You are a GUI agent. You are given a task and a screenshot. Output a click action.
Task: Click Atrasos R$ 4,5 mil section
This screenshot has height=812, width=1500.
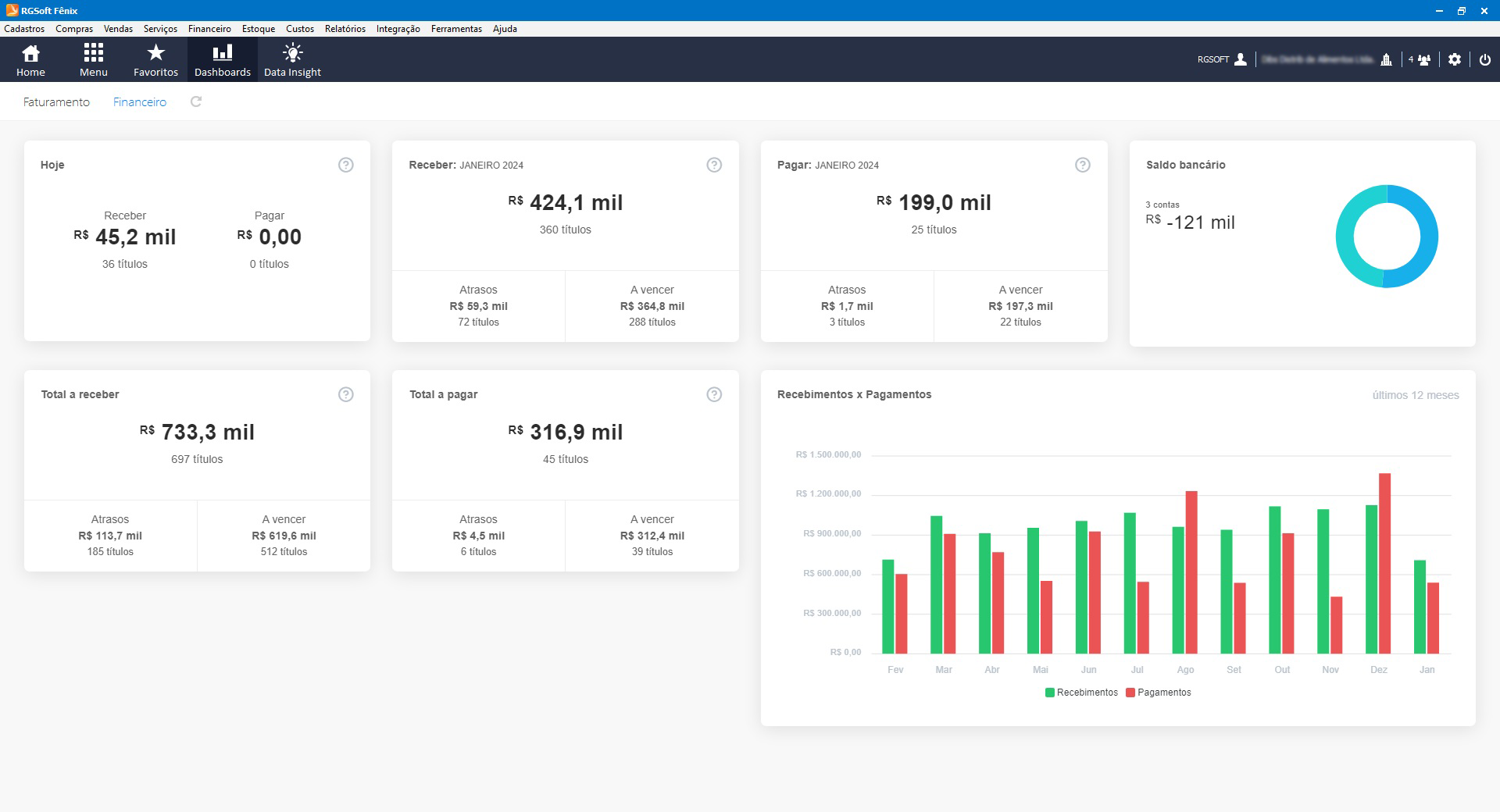click(x=478, y=536)
